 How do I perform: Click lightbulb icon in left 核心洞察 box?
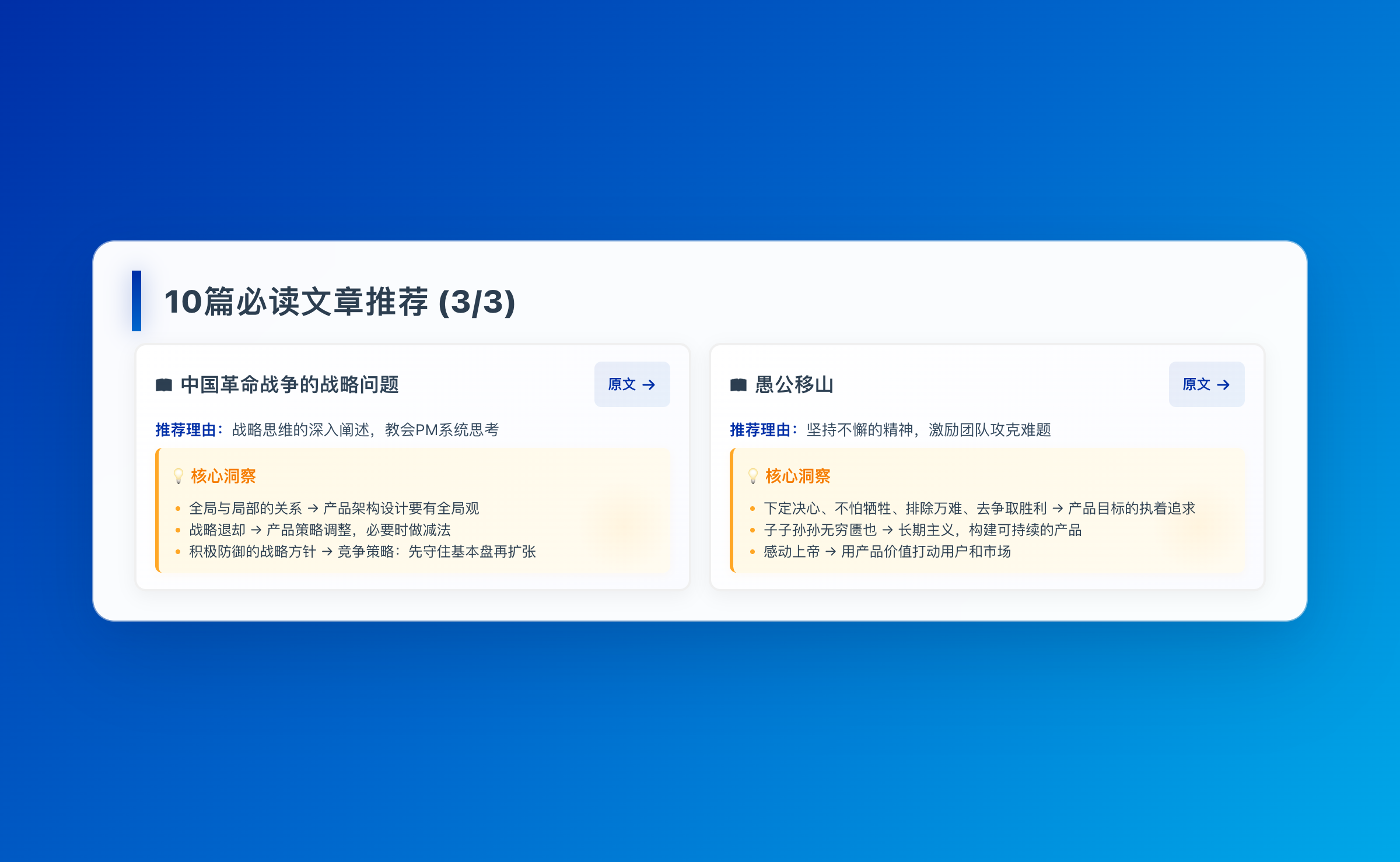(x=178, y=476)
